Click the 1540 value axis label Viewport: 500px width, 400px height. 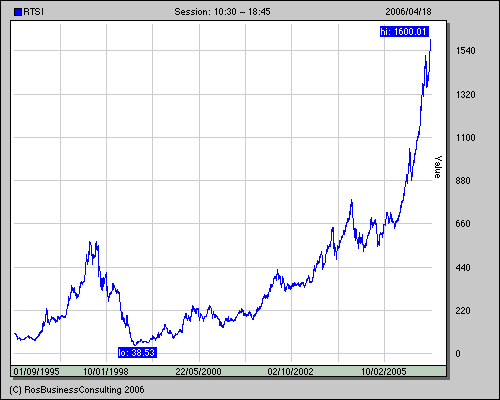pyautogui.click(x=465, y=51)
